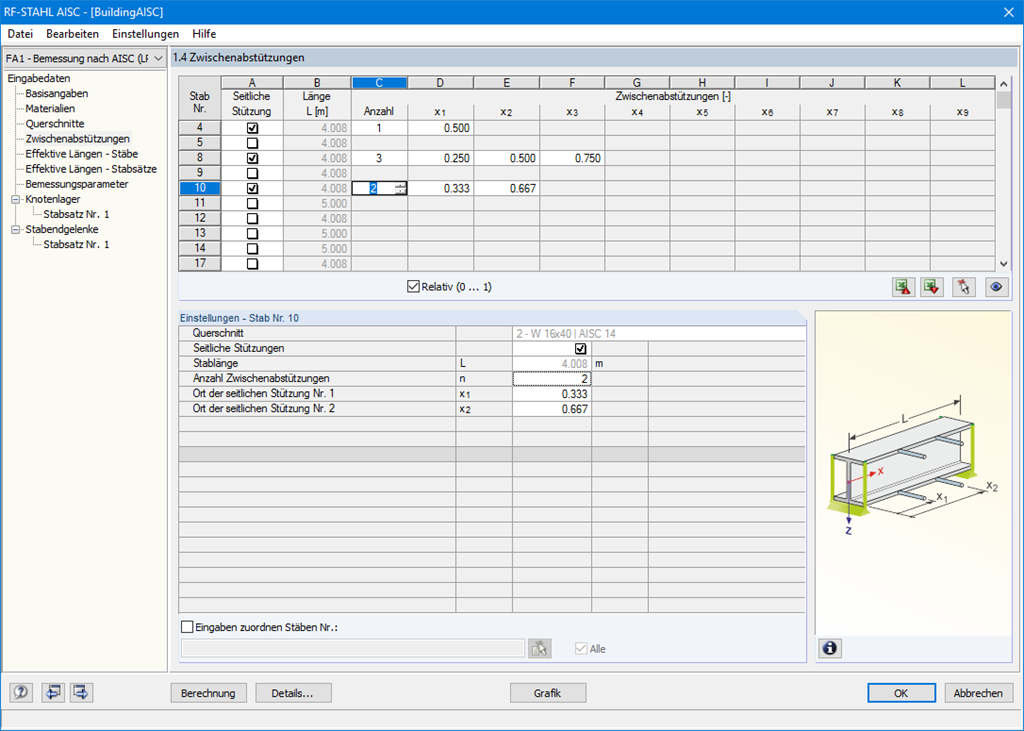Disable lateral support for Stab 10 in table
The image size is (1024, 731).
(x=252, y=188)
